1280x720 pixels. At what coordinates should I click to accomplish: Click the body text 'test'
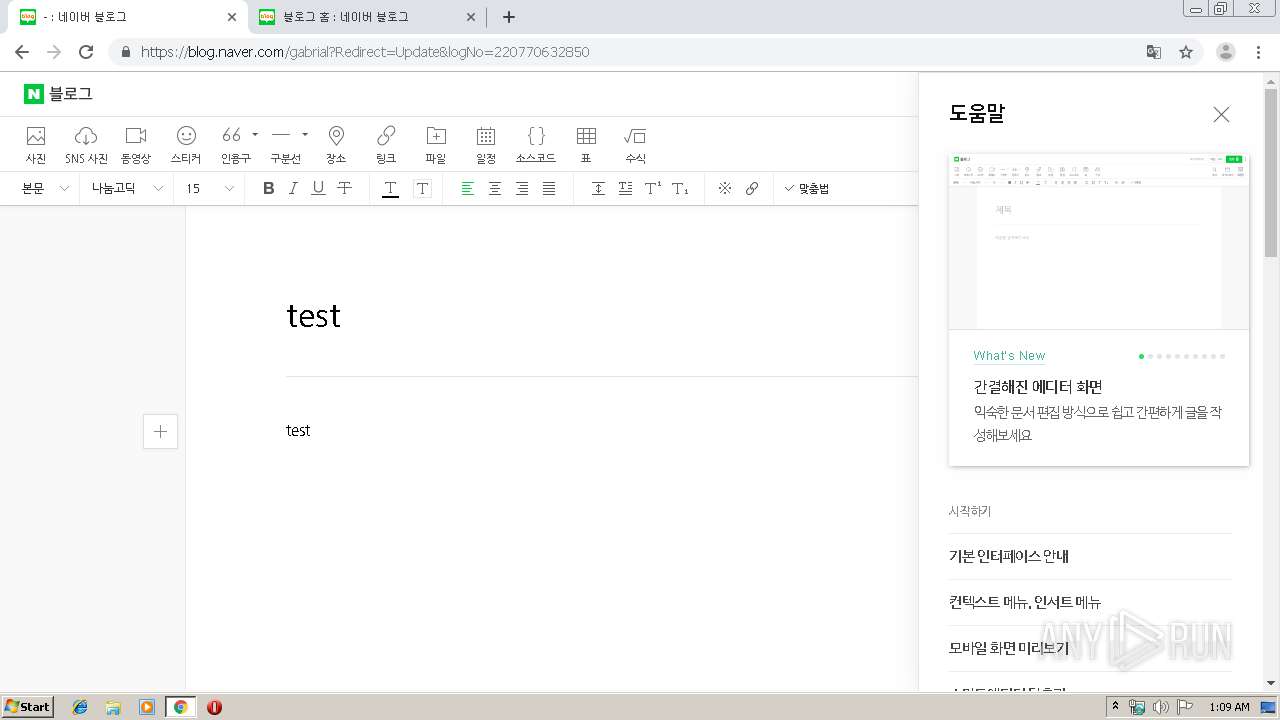tap(298, 430)
